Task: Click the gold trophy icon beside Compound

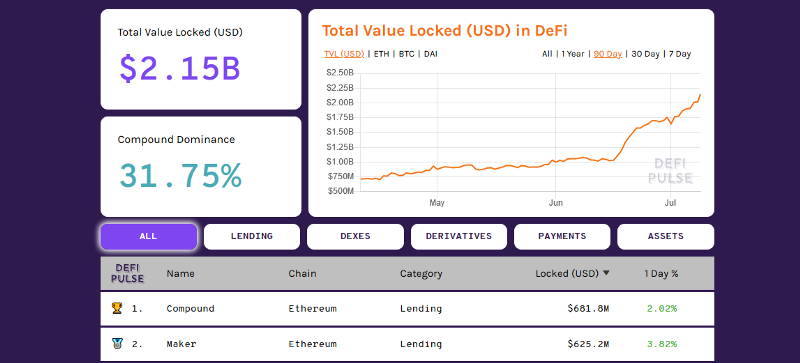Action: pyautogui.click(x=117, y=308)
